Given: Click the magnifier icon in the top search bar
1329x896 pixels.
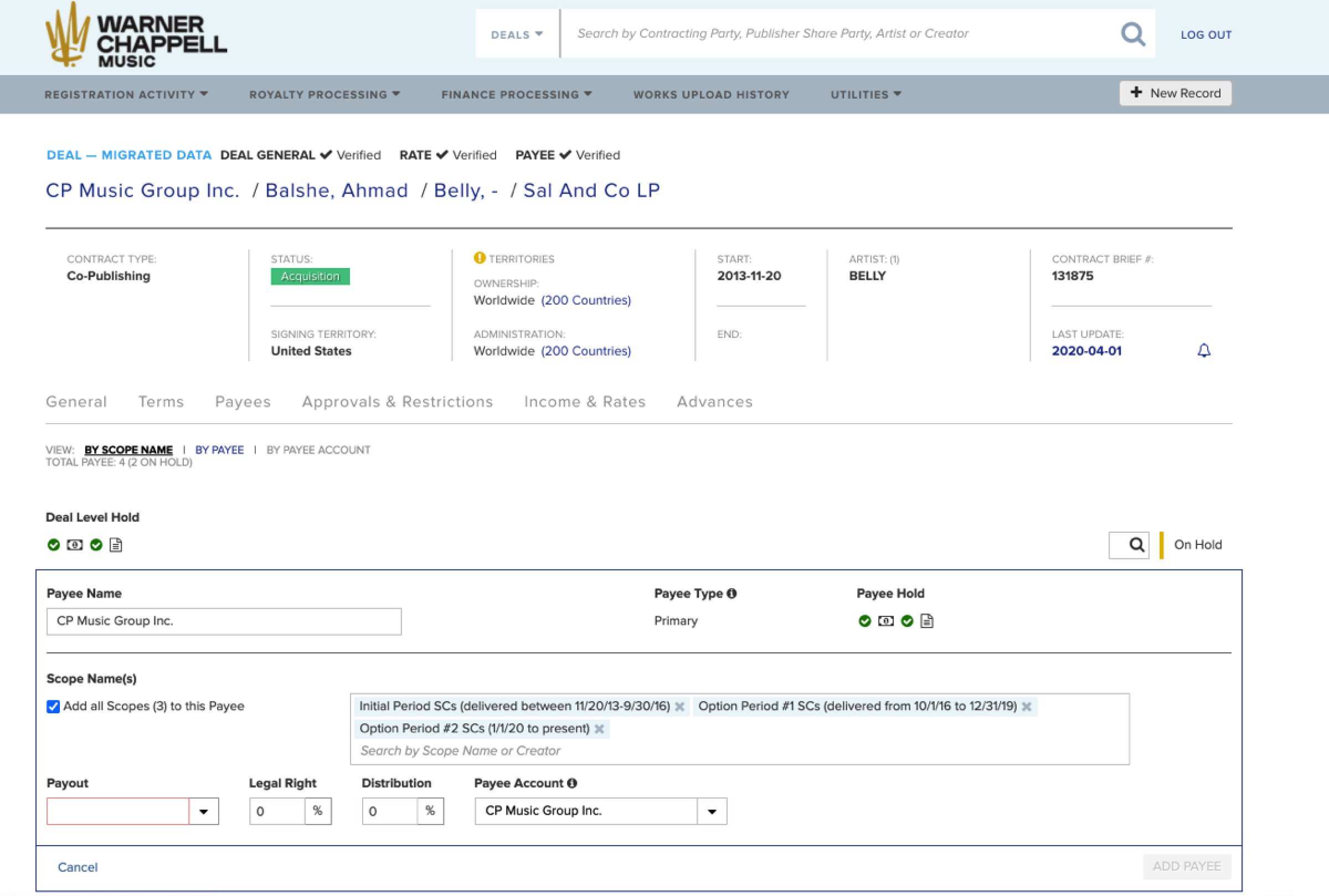Looking at the screenshot, I should [1132, 34].
